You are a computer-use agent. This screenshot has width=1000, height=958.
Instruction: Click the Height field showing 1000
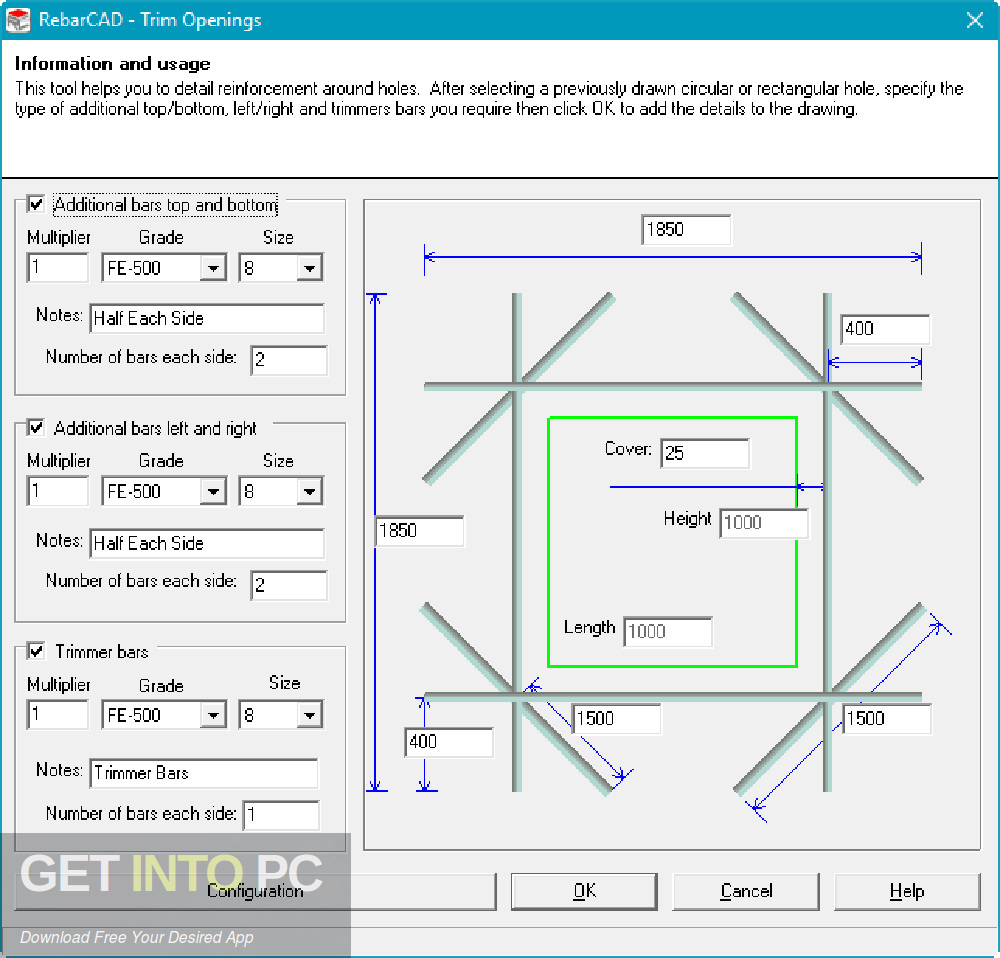[x=764, y=523]
